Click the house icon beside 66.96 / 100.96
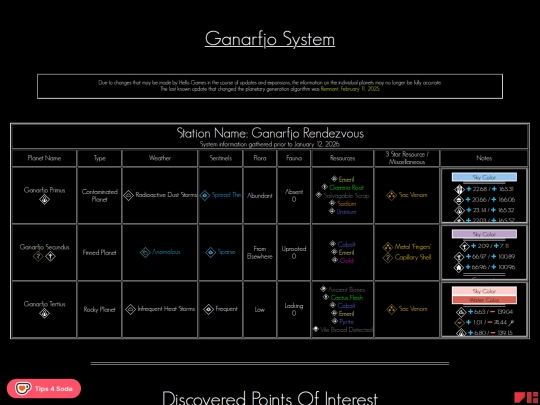 459,267
